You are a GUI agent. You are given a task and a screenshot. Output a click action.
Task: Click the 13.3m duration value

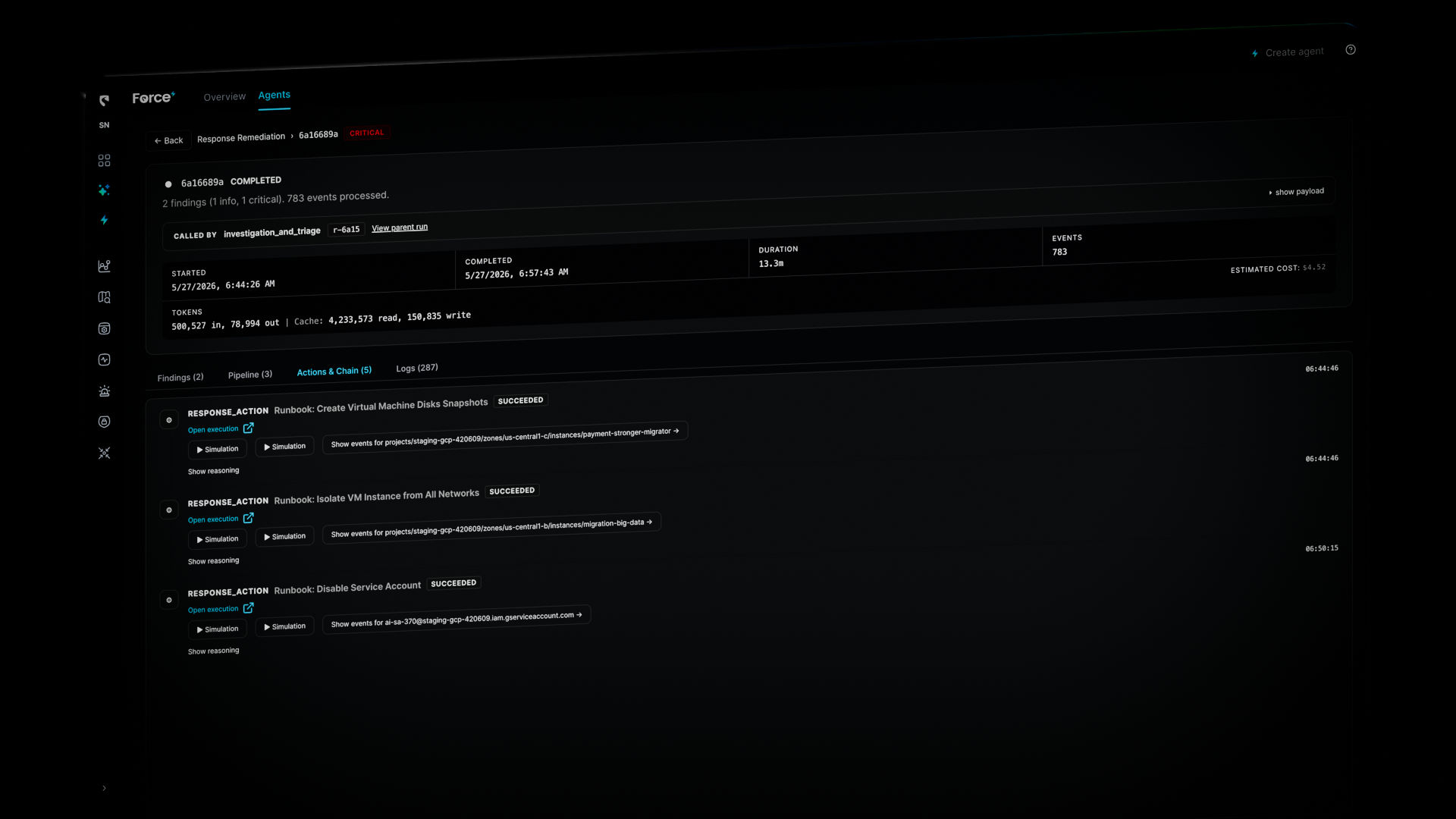(x=771, y=264)
